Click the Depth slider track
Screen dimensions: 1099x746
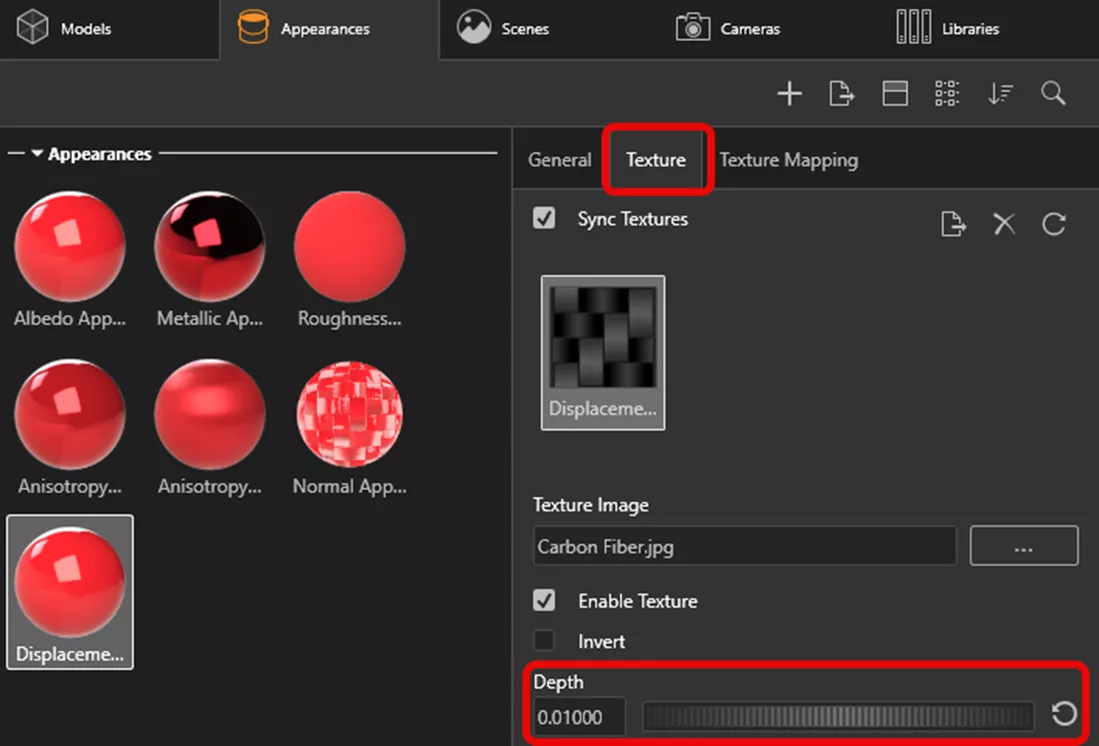pyautogui.click(x=838, y=716)
